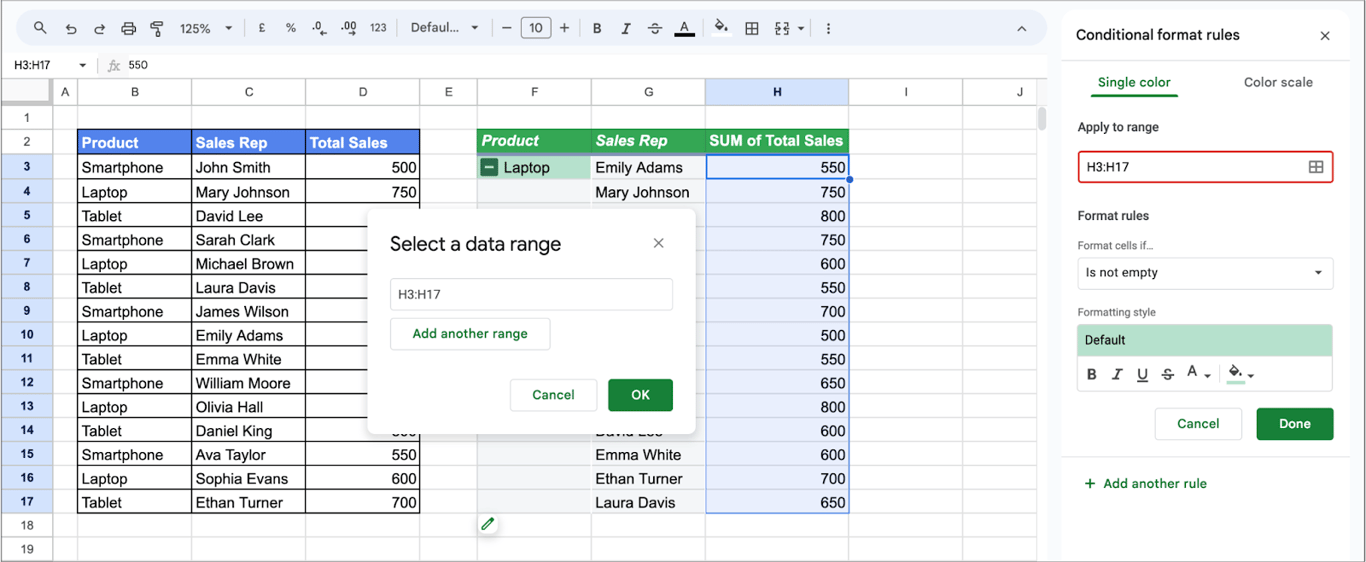
Task: Click the Sales Rep pivot header
Action: [x=648, y=141]
